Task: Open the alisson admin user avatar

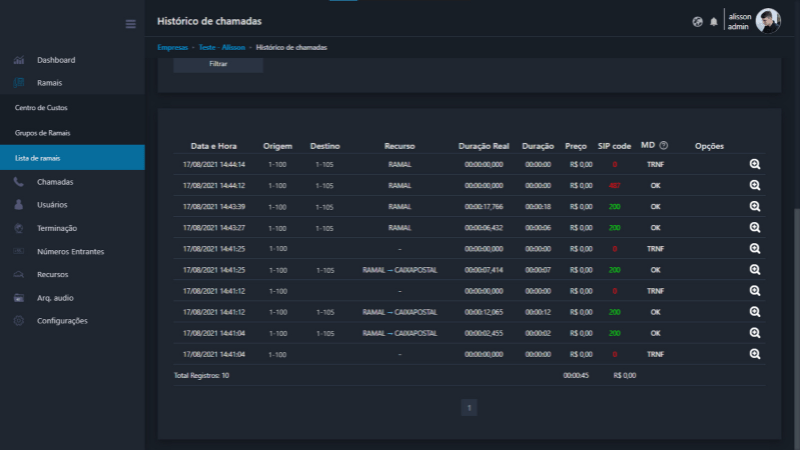Action: pos(767,21)
